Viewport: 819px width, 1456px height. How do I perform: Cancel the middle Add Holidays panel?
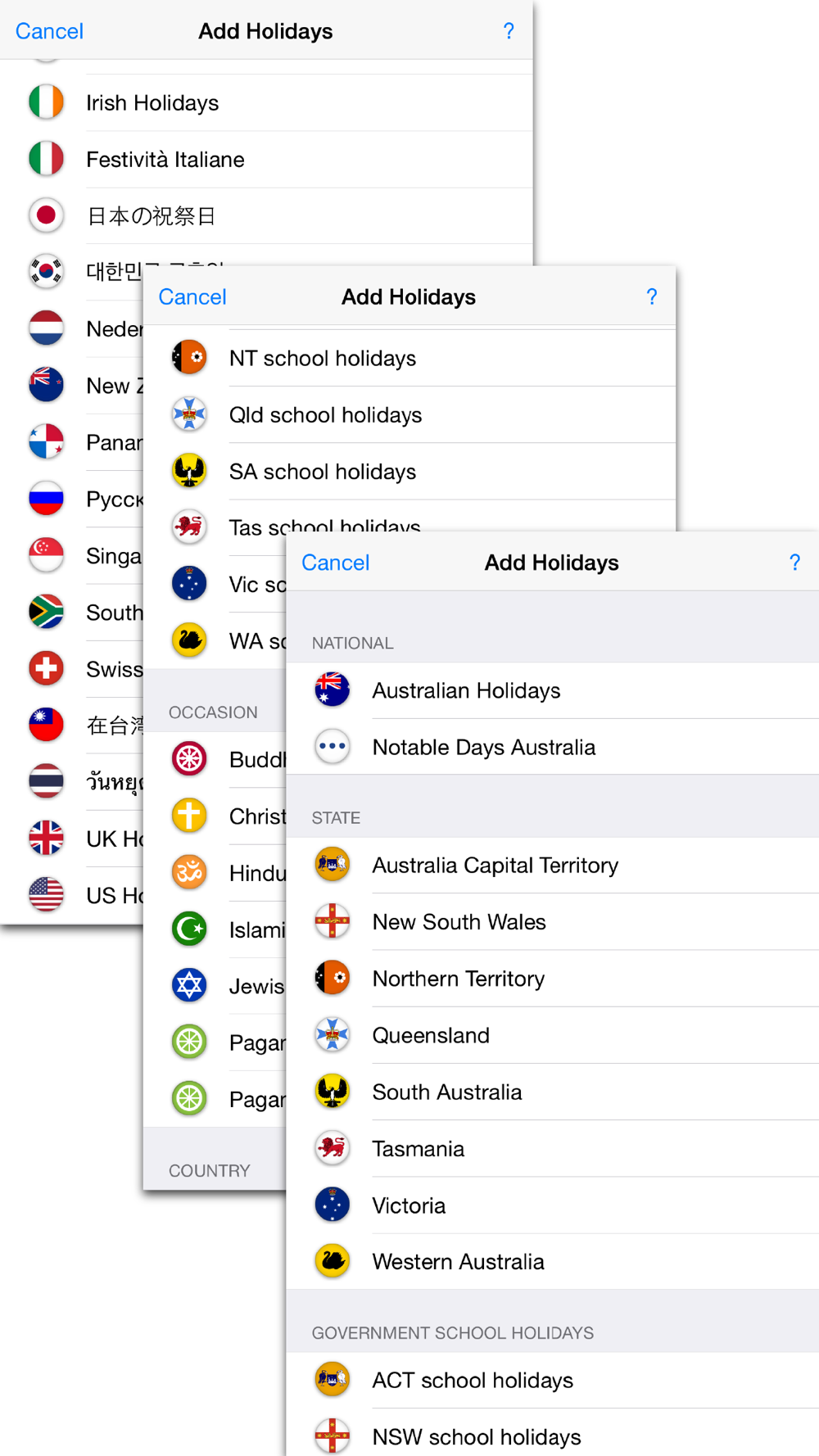[192, 296]
